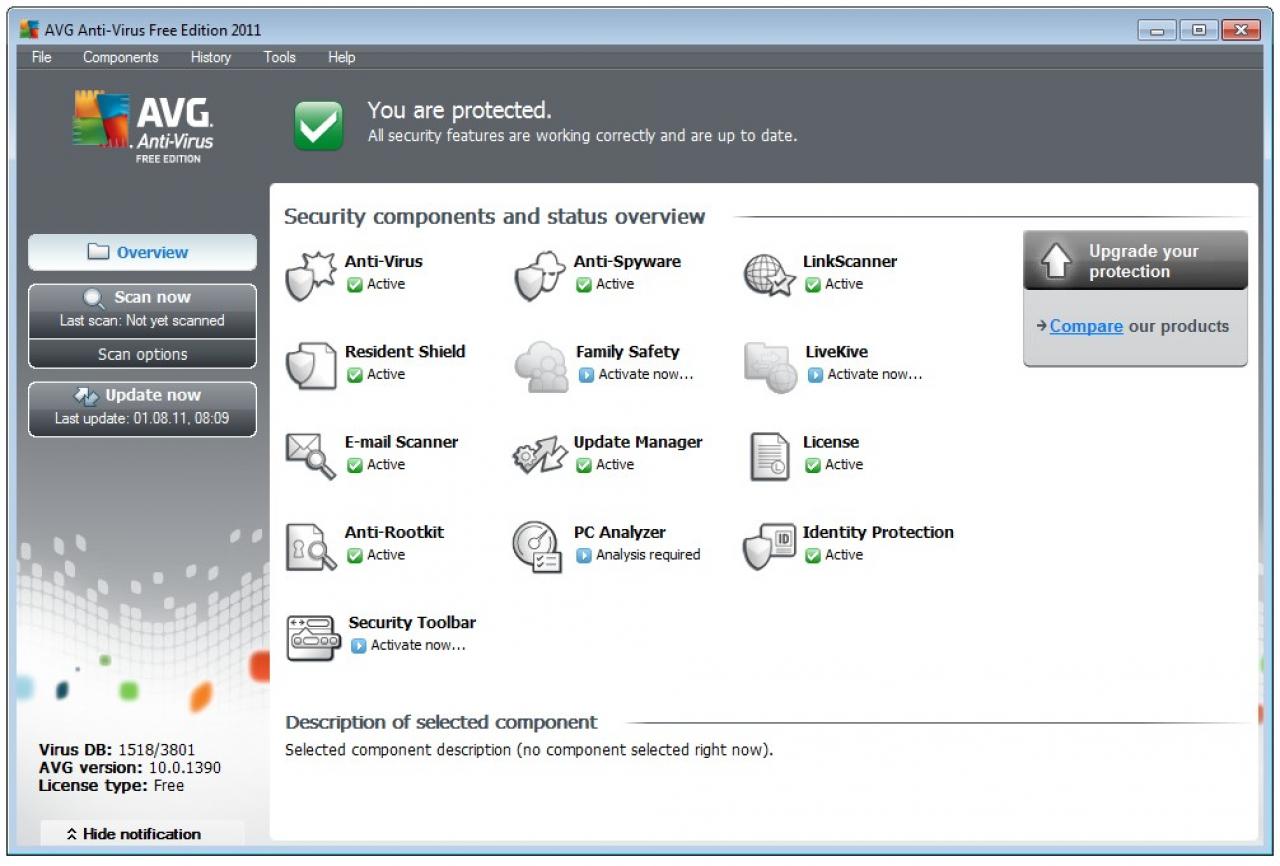Viewport: 1280px width, 866px height.
Task: Click the AVG Anti-Virus logo
Action: (143, 126)
